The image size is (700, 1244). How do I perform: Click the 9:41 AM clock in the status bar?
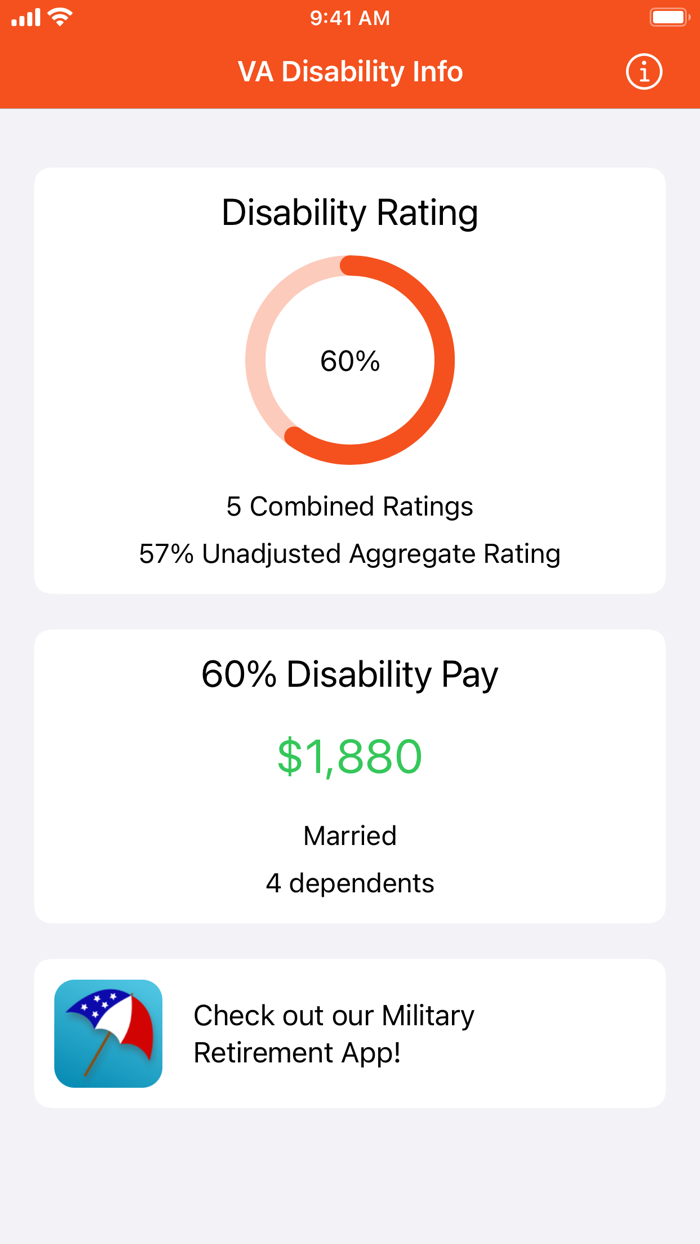coord(350,17)
